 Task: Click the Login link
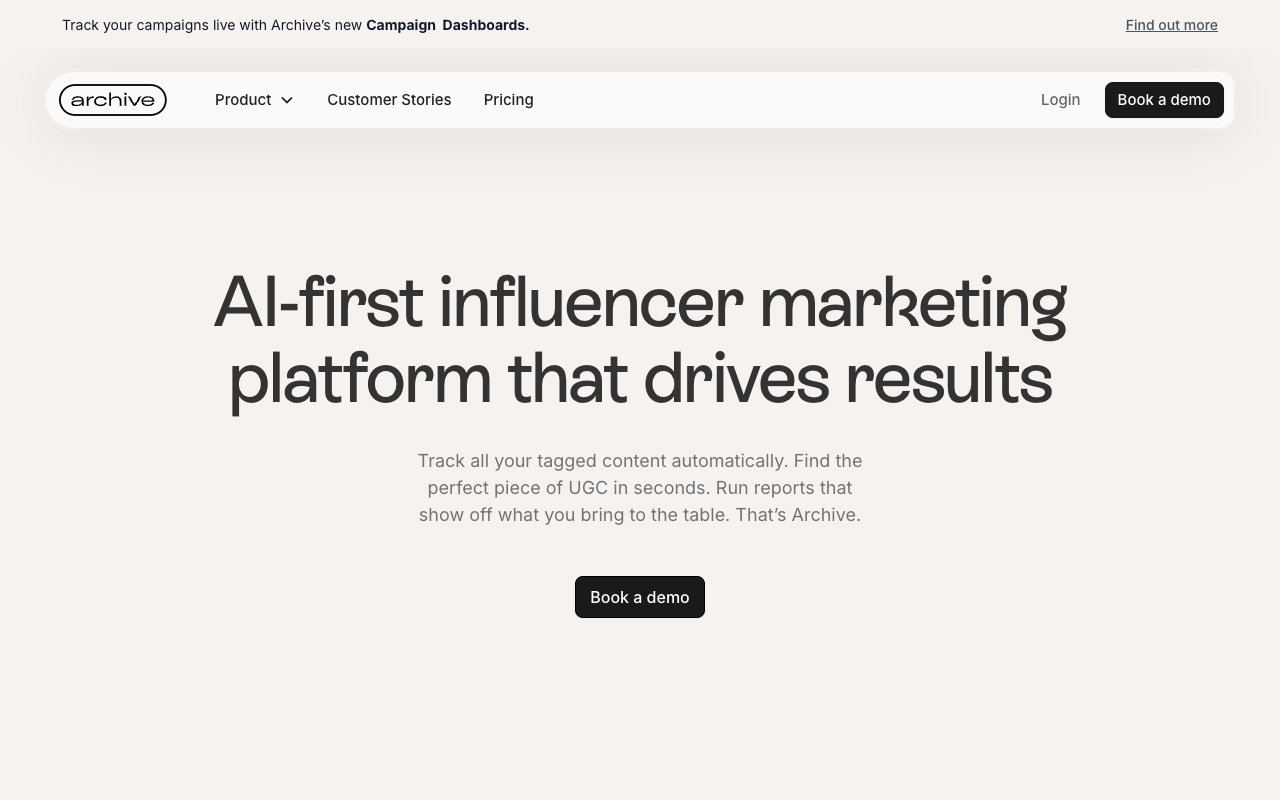point(1060,100)
